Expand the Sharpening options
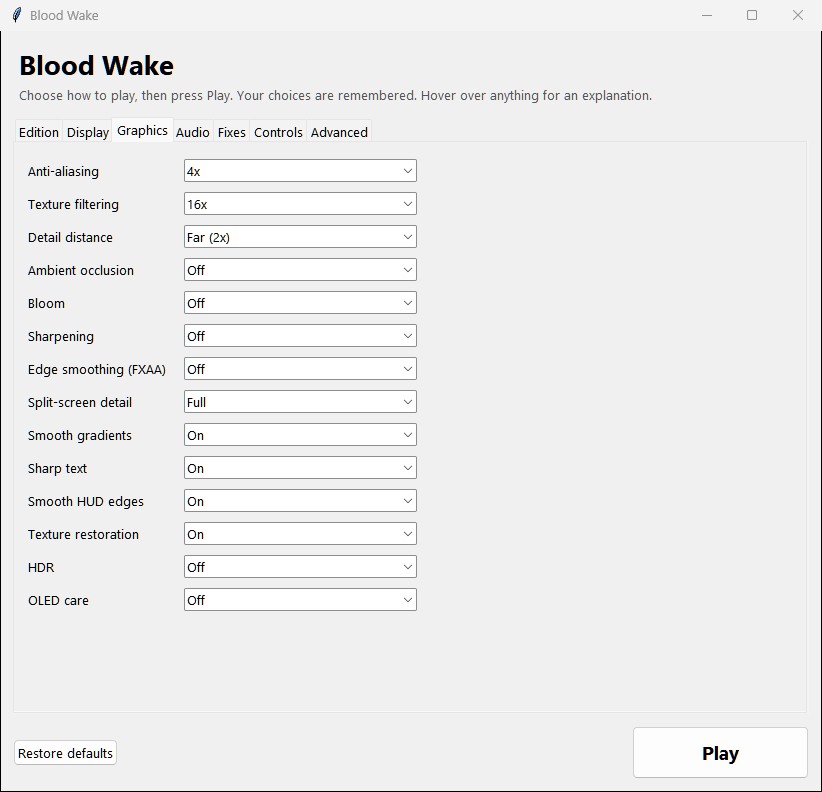Viewport: 822px width, 792px height. pyautogui.click(x=300, y=336)
